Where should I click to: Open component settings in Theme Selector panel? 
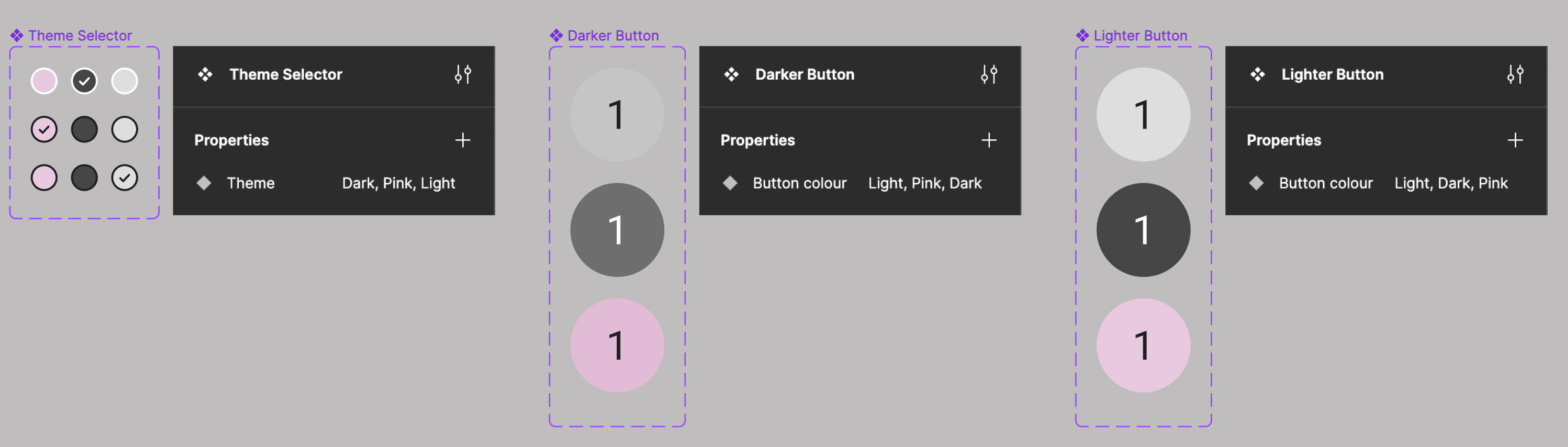pyautogui.click(x=463, y=75)
